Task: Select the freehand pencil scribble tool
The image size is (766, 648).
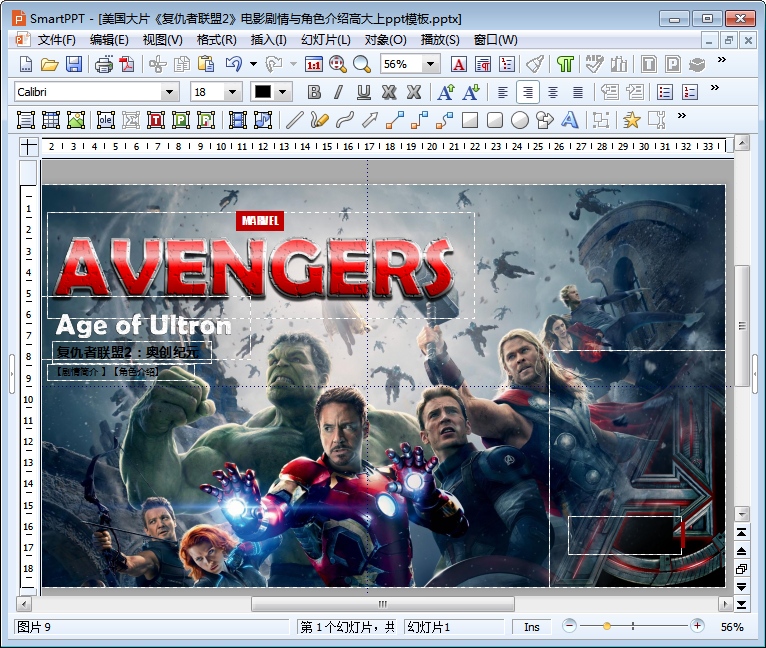Action: coord(319,120)
